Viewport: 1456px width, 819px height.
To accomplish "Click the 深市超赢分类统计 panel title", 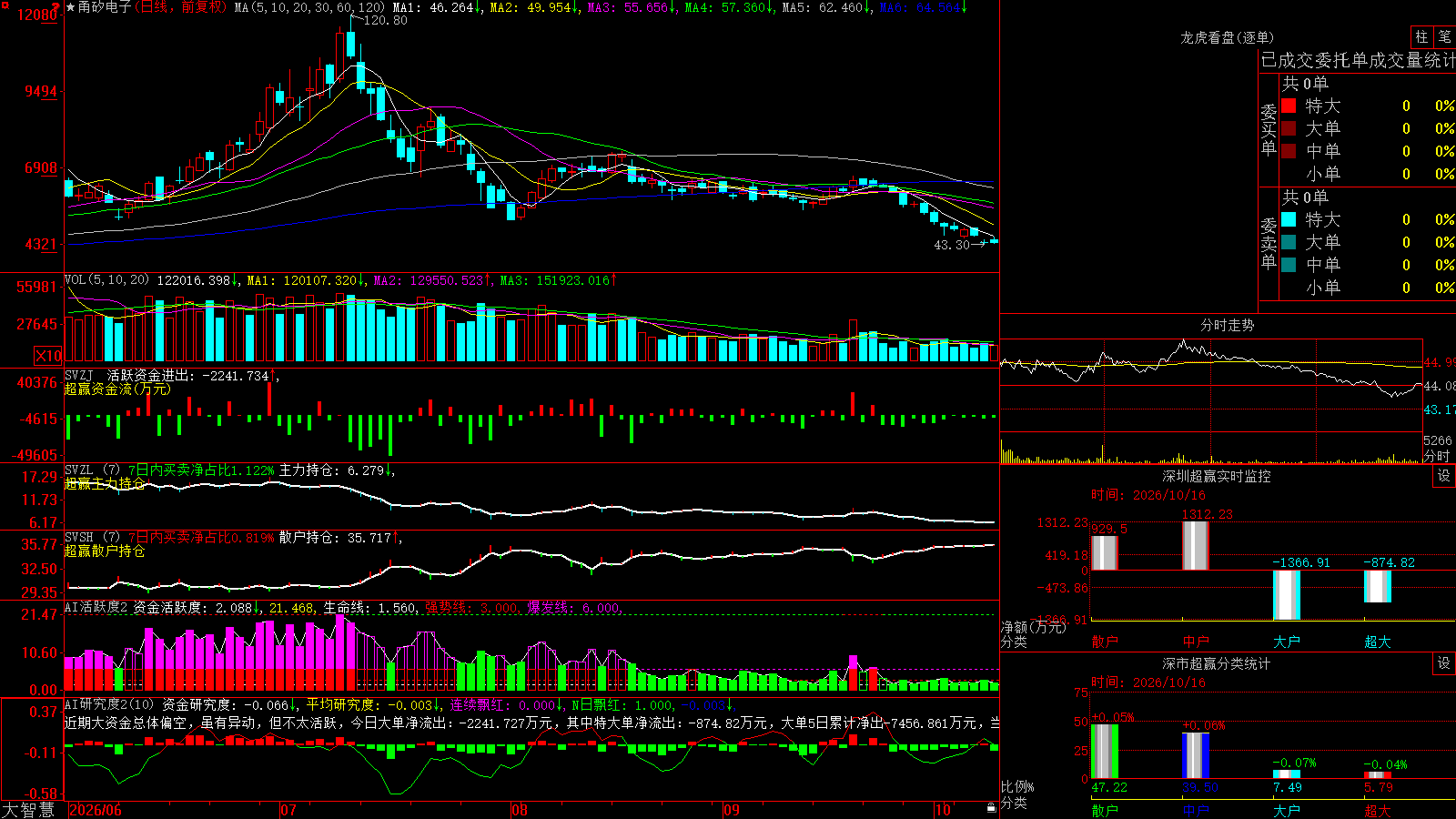I will pyautogui.click(x=1216, y=663).
